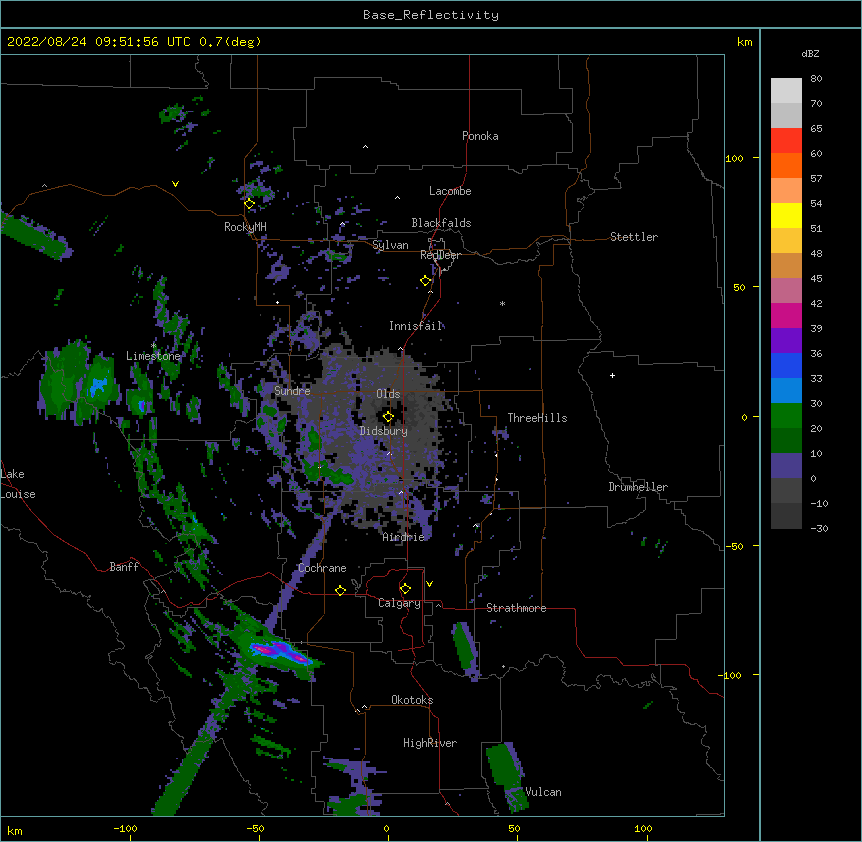Click the HighRiver label
Screen dimensions: 862x842
tap(430, 743)
